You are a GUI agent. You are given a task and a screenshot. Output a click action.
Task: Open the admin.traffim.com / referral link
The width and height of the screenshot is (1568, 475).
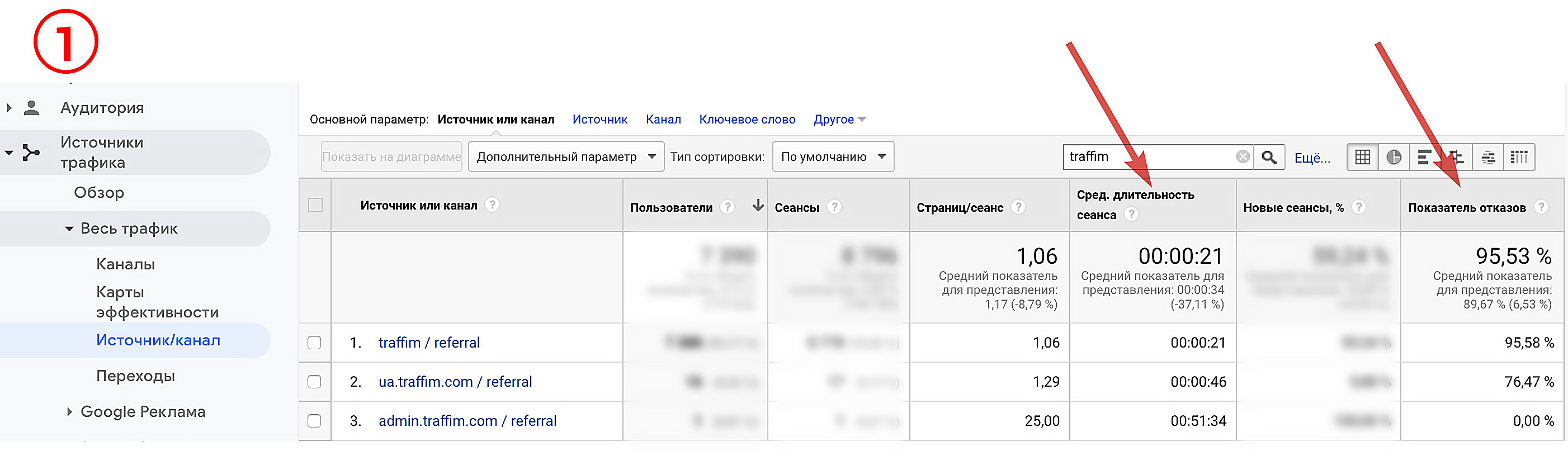coord(467,421)
